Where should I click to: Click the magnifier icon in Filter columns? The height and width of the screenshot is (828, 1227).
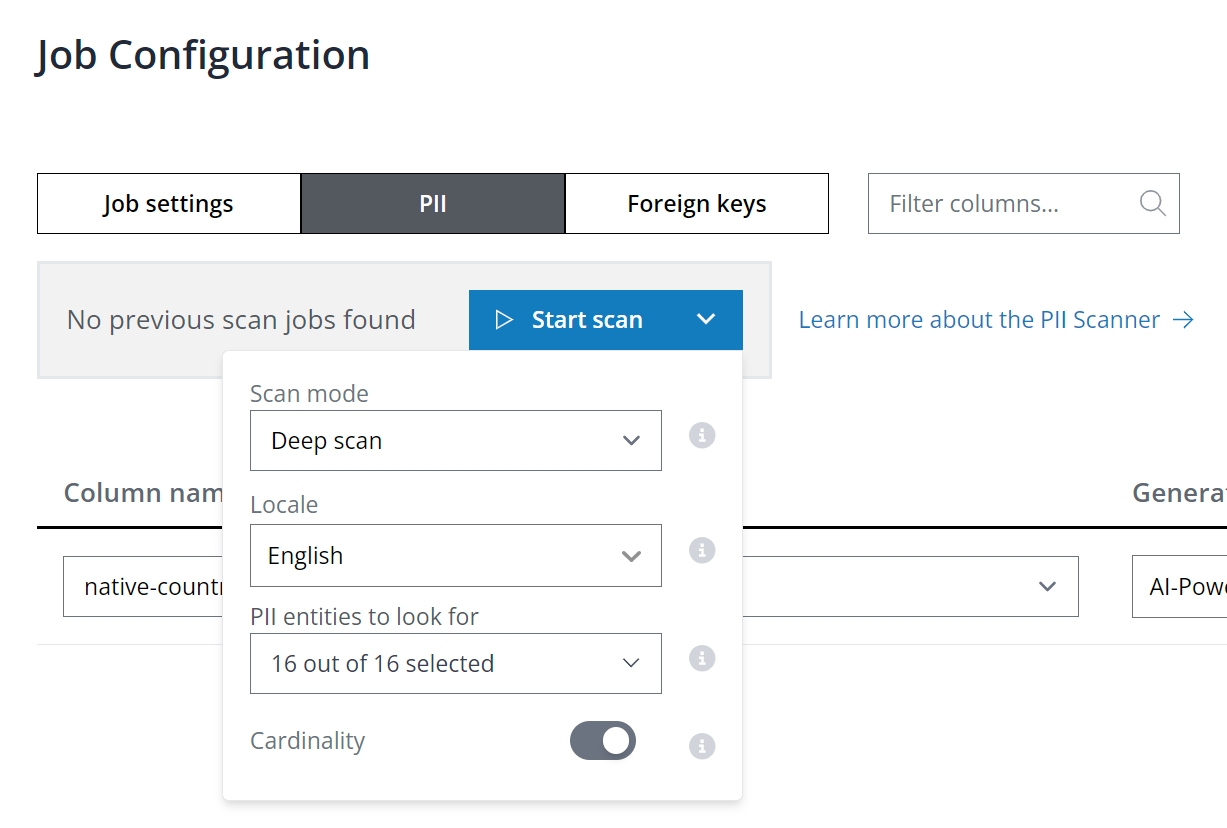coord(1152,204)
